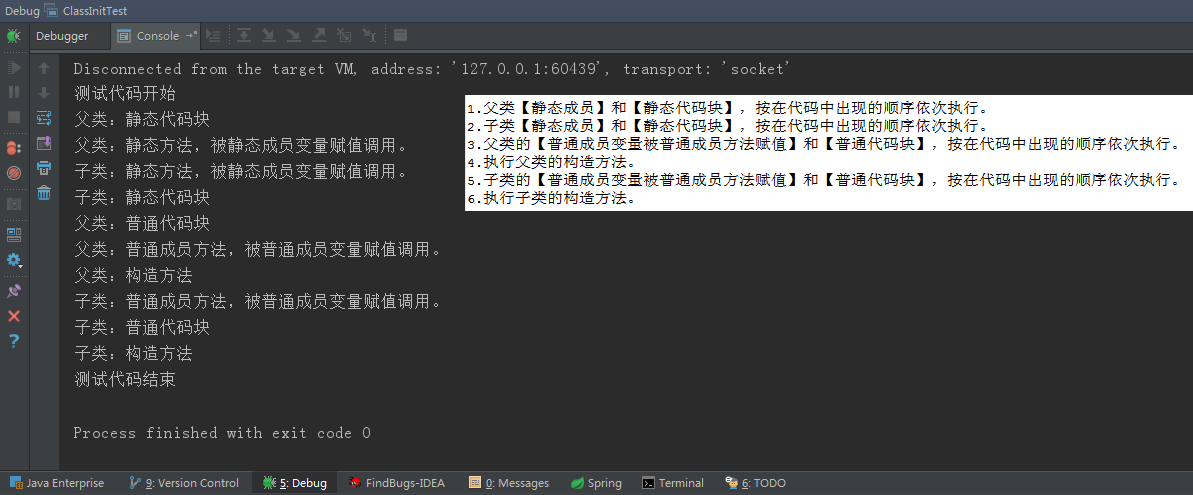The width and height of the screenshot is (1193, 495).
Task: Open the Spring tool window
Action: [596, 483]
